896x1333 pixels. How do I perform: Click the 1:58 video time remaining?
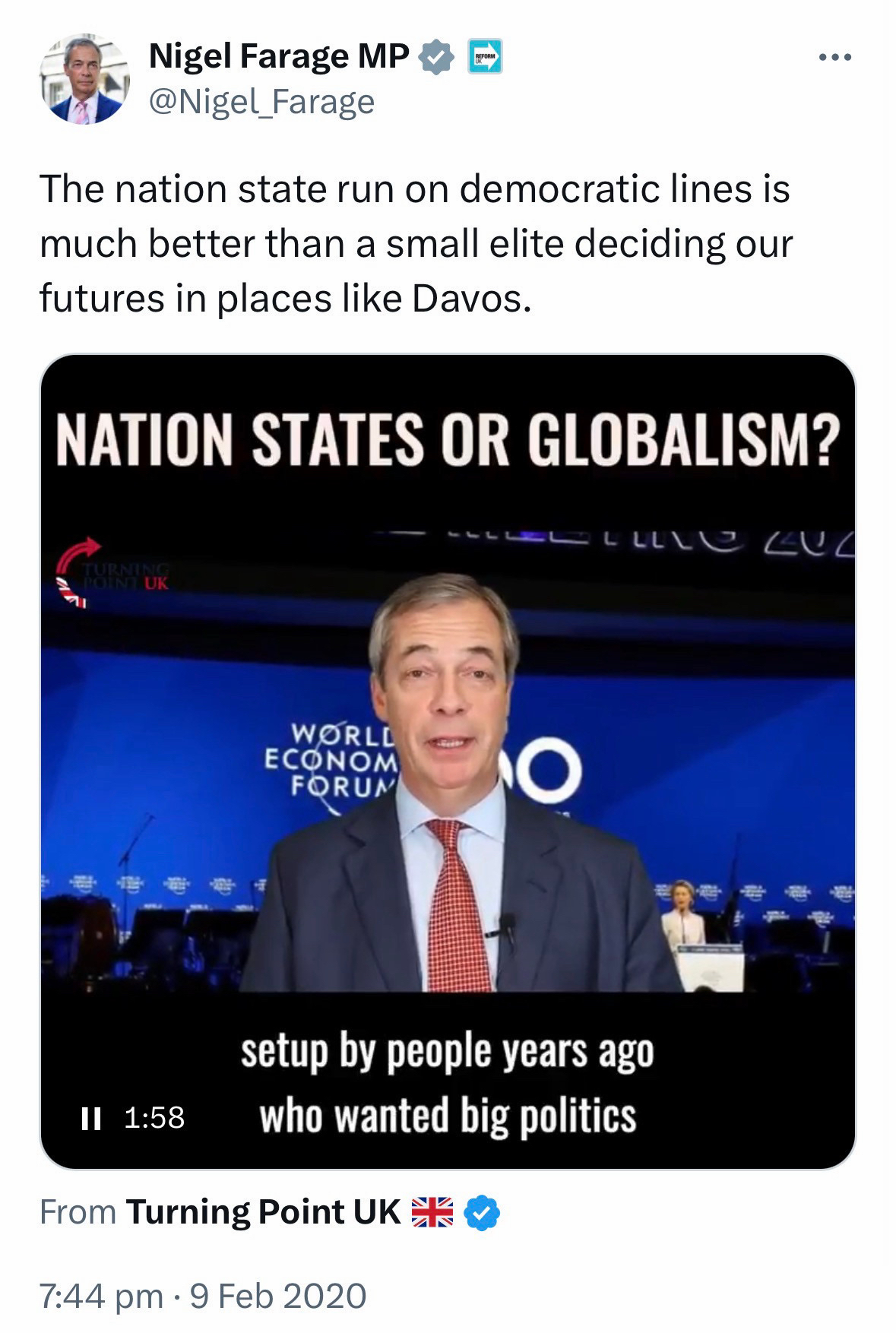point(154,1117)
